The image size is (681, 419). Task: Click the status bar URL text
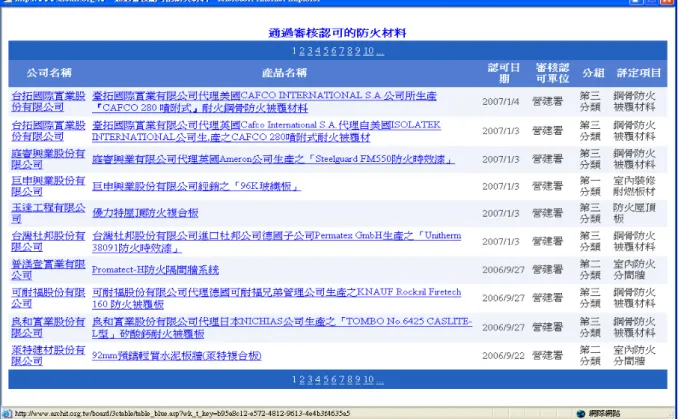click(182, 413)
